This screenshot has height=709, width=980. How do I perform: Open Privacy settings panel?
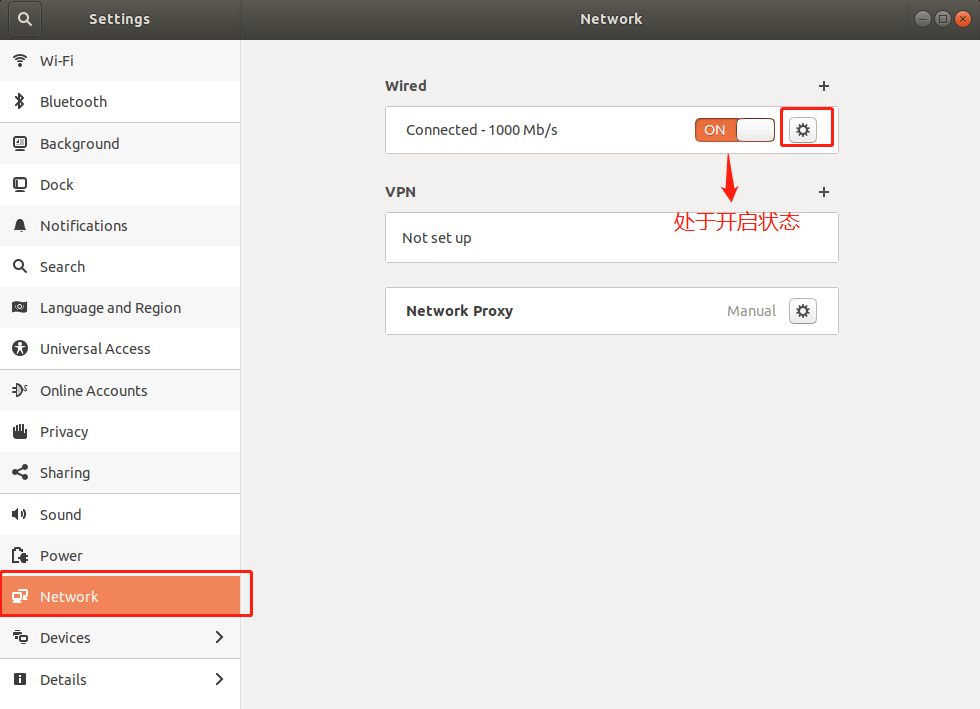[120, 431]
